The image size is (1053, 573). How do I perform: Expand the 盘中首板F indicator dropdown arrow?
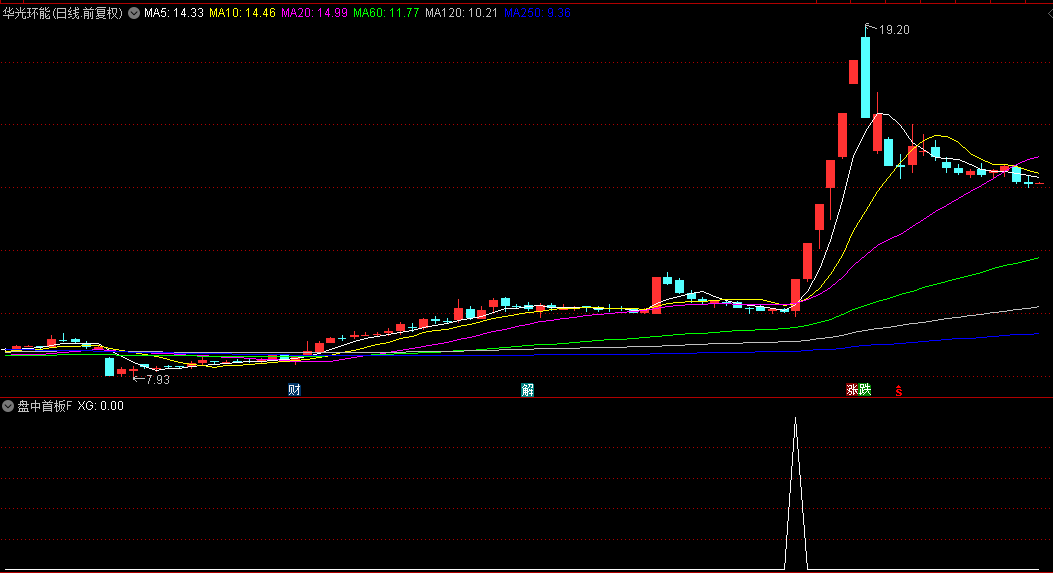[x=8, y=406]
